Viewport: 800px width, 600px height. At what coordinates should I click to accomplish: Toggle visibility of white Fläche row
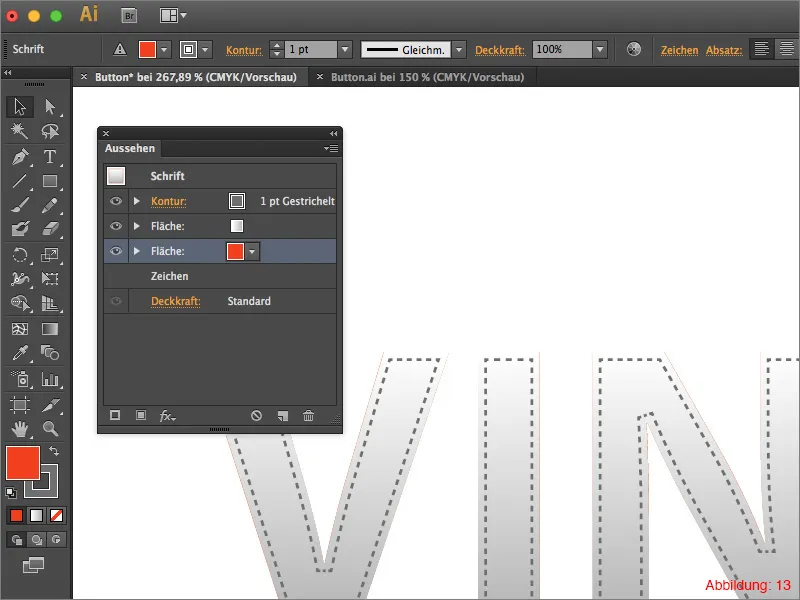coord(116,226)
